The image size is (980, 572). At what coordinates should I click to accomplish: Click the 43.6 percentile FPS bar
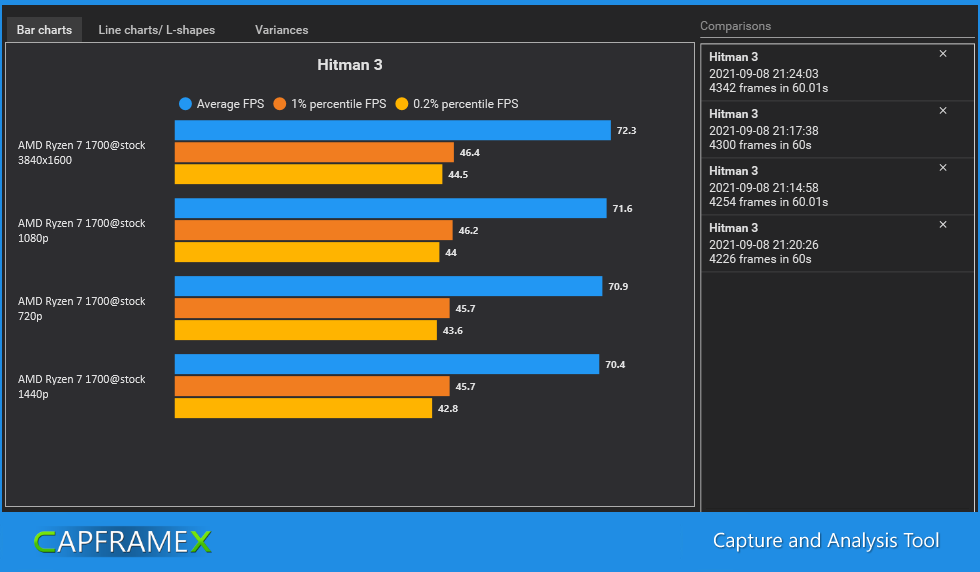pyautogui.click(x=306, y=330)
